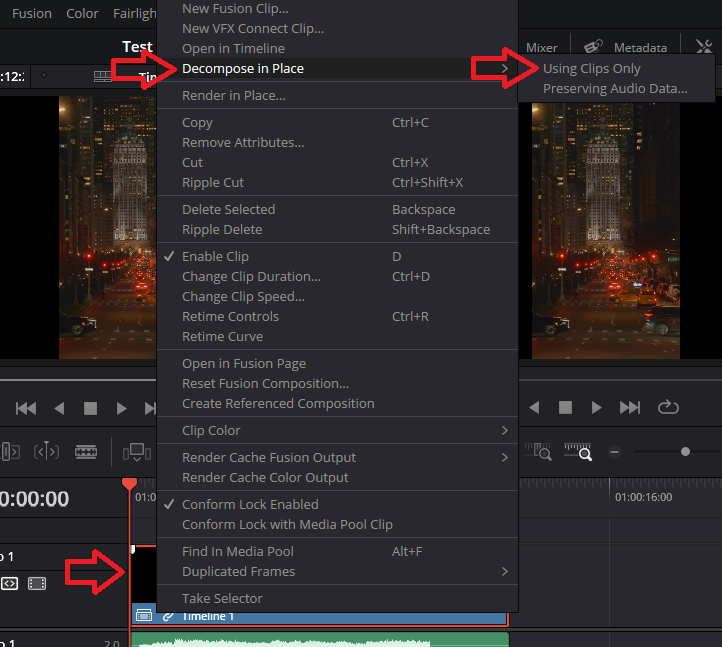Select Preserving Audio Data option
Viewport: 722px width, 647px height.
(615, 89)
